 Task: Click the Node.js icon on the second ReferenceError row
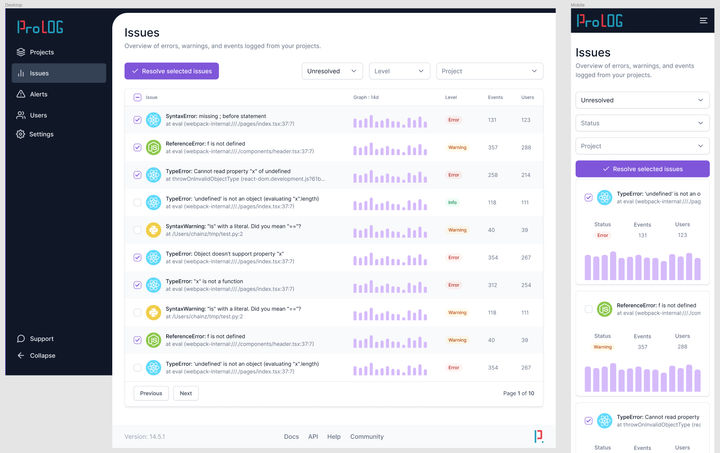[153, 340]
